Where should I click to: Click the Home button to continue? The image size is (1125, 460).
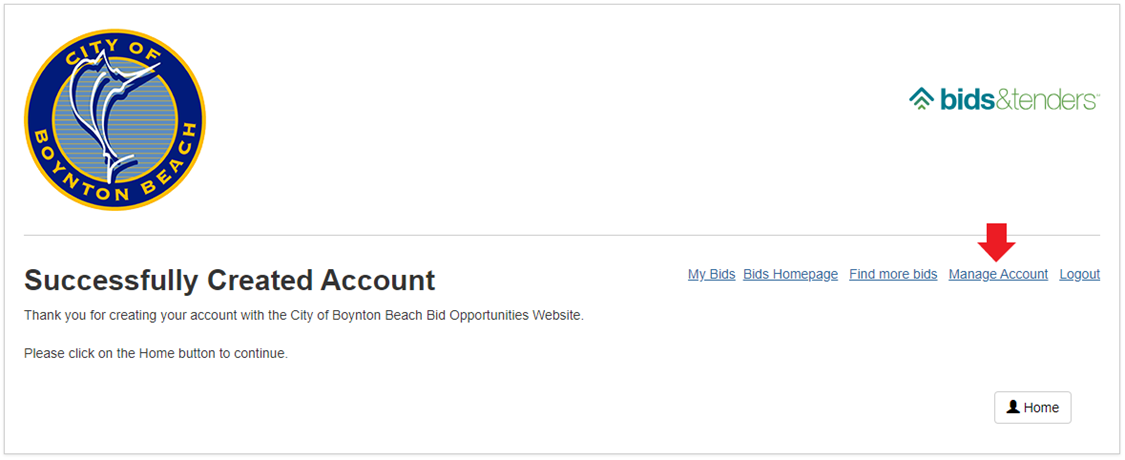tap(1032, 408)
